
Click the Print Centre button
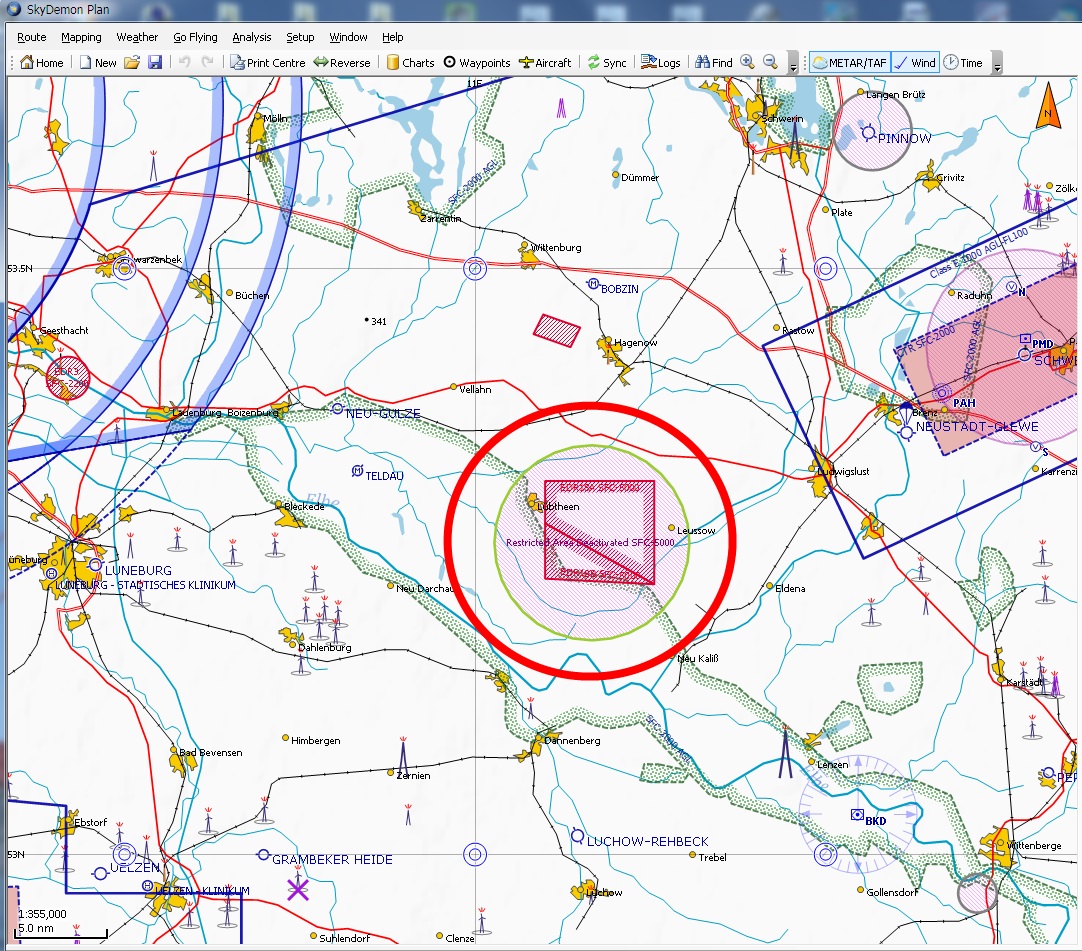coord(268,63)
